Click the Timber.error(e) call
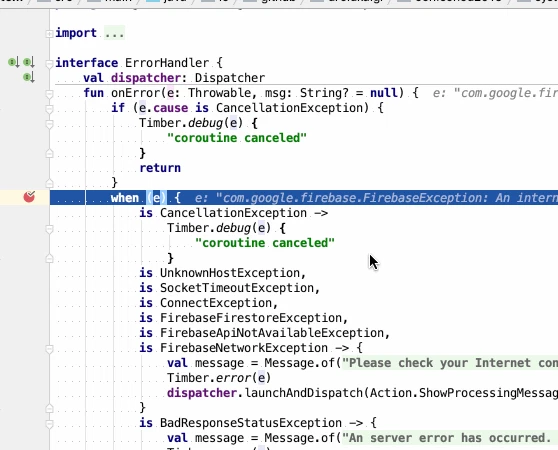Image resolution: width=558 pixels, height=450 pixels. tap(219, 378)
